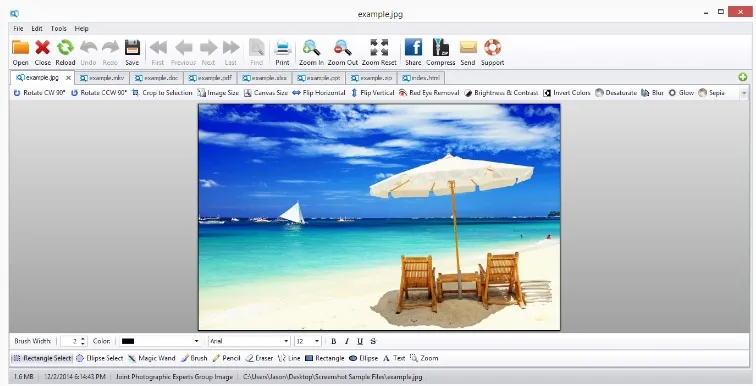
Task: Apply the Blur effect
Action: point(652,93)
